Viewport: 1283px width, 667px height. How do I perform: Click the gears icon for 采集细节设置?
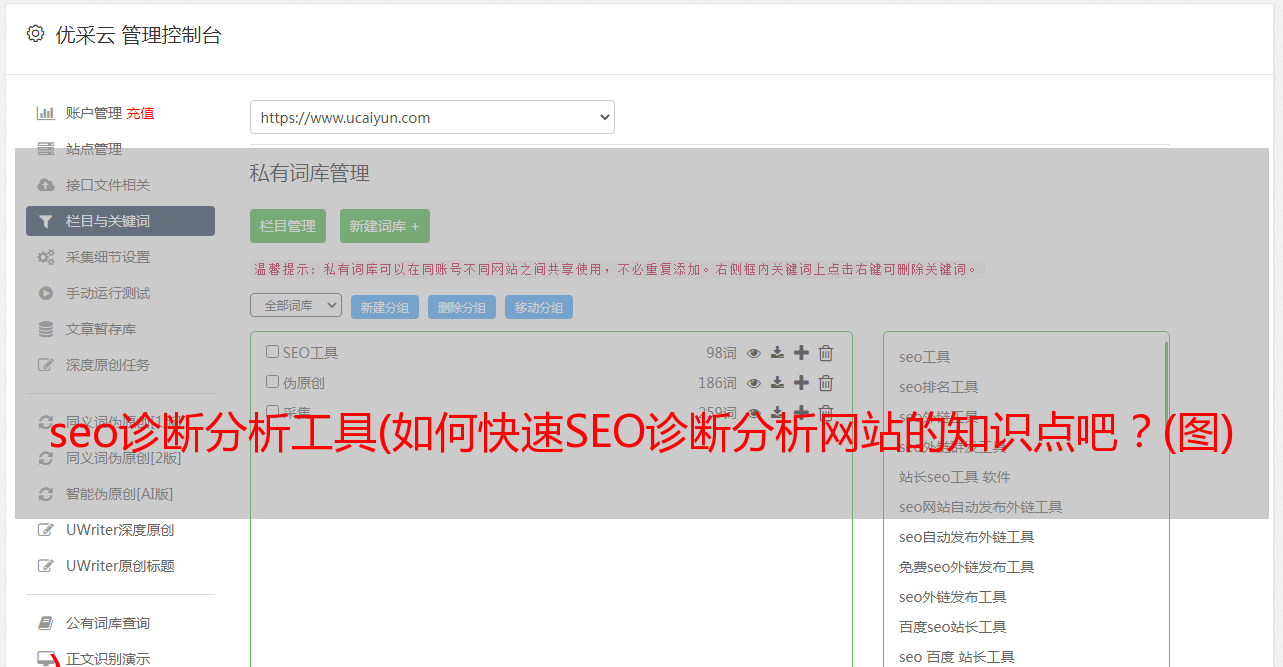[45, 257]
